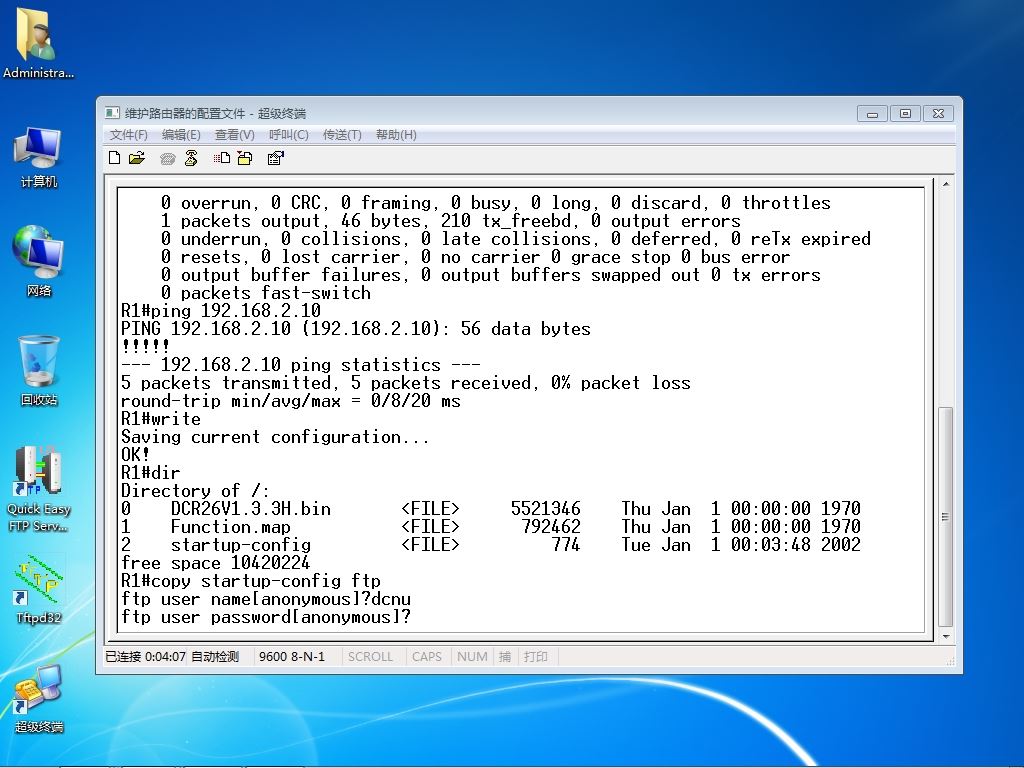Click the 'free space 10420224' line
This screenshot has height=768, width=1024.
click(216, 563)
